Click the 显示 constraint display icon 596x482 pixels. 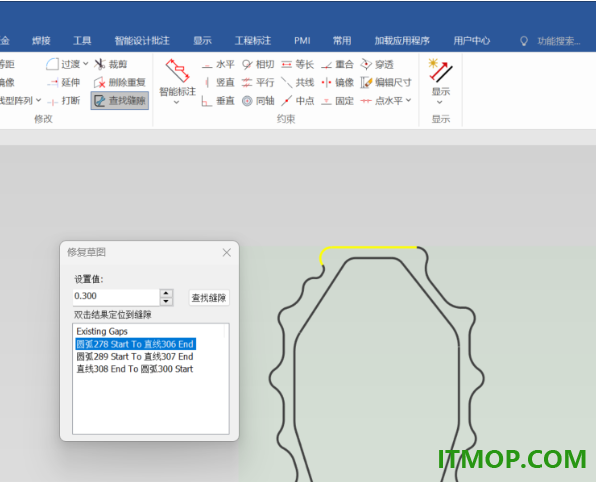(441, 71)
